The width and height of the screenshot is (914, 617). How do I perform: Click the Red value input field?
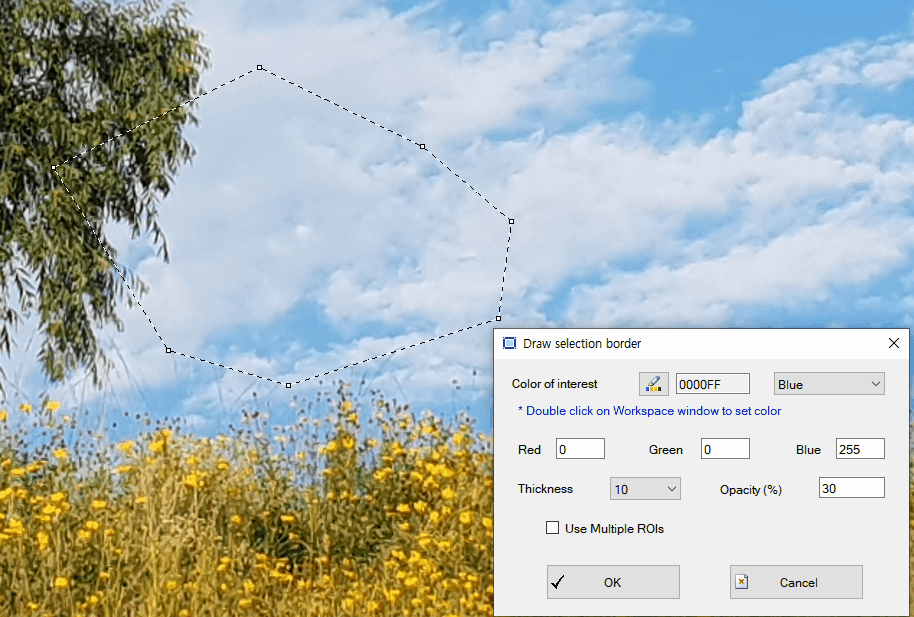[580, 449]
